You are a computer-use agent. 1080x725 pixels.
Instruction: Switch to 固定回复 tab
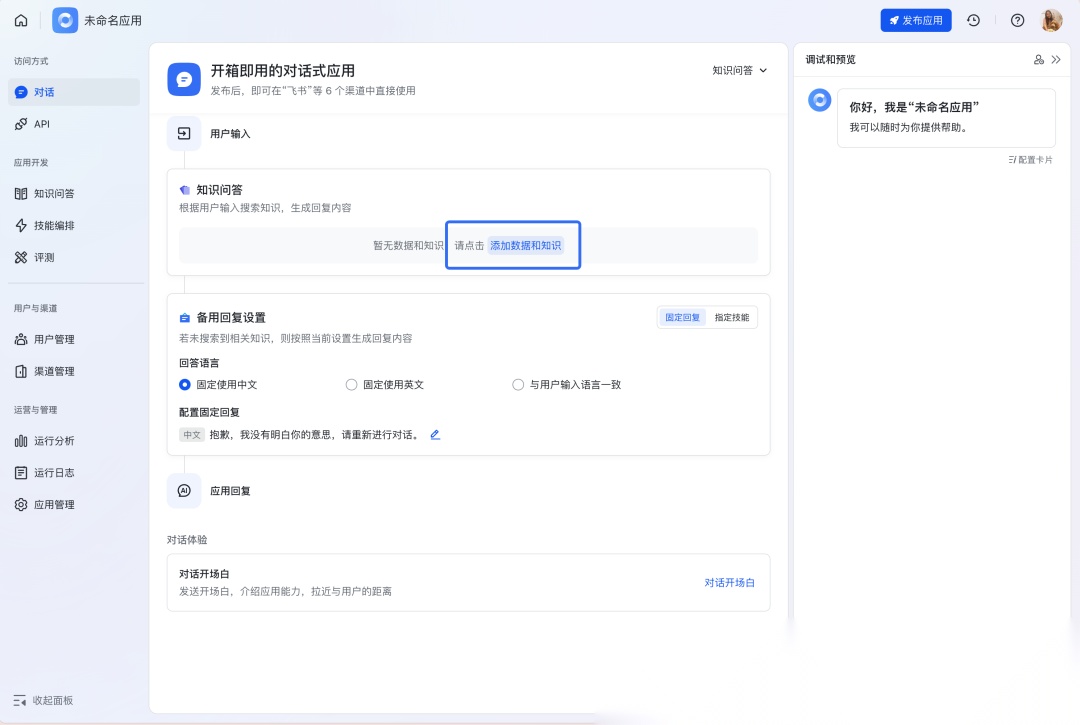(x=682, y=317)
